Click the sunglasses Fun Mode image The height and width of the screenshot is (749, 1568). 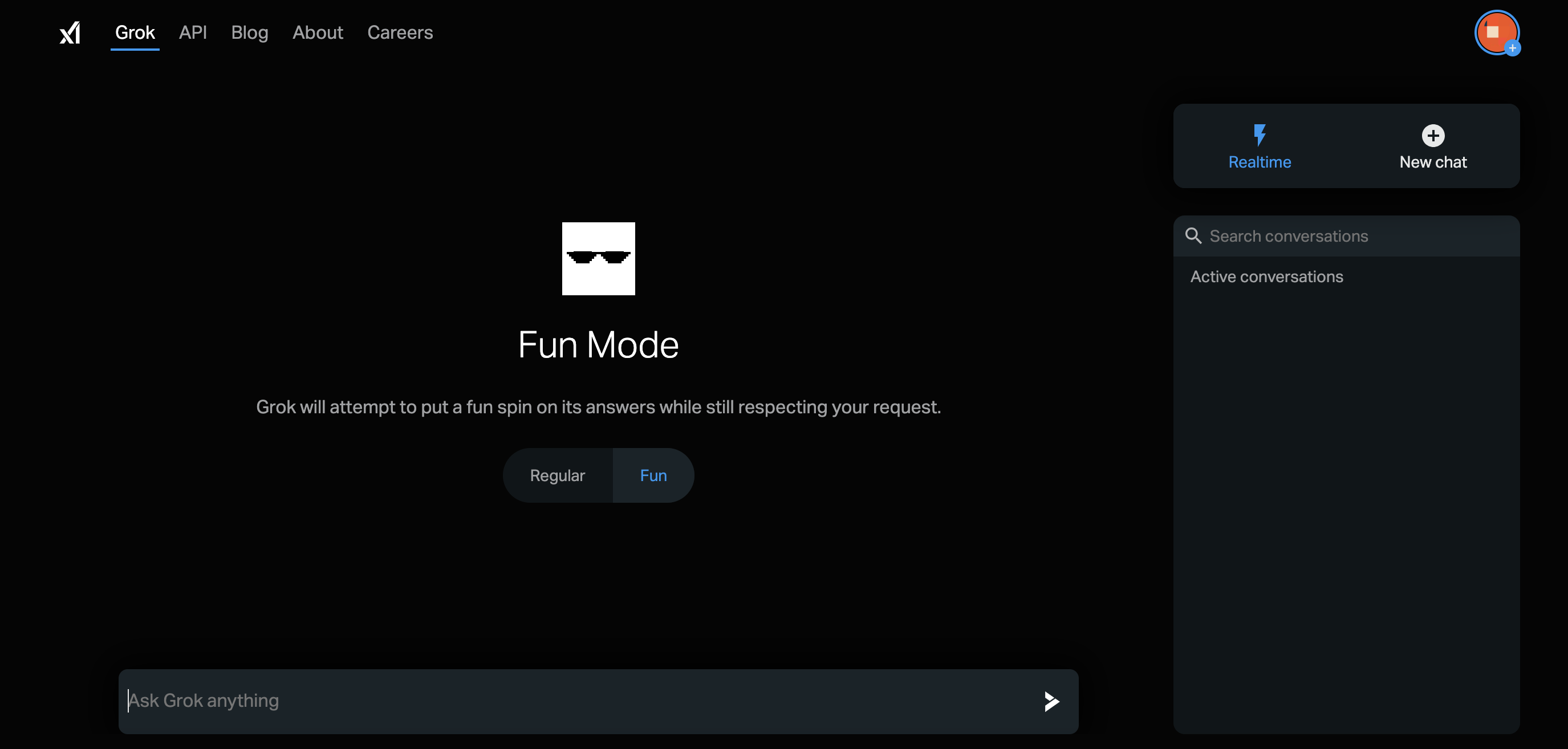coord(598,259)
